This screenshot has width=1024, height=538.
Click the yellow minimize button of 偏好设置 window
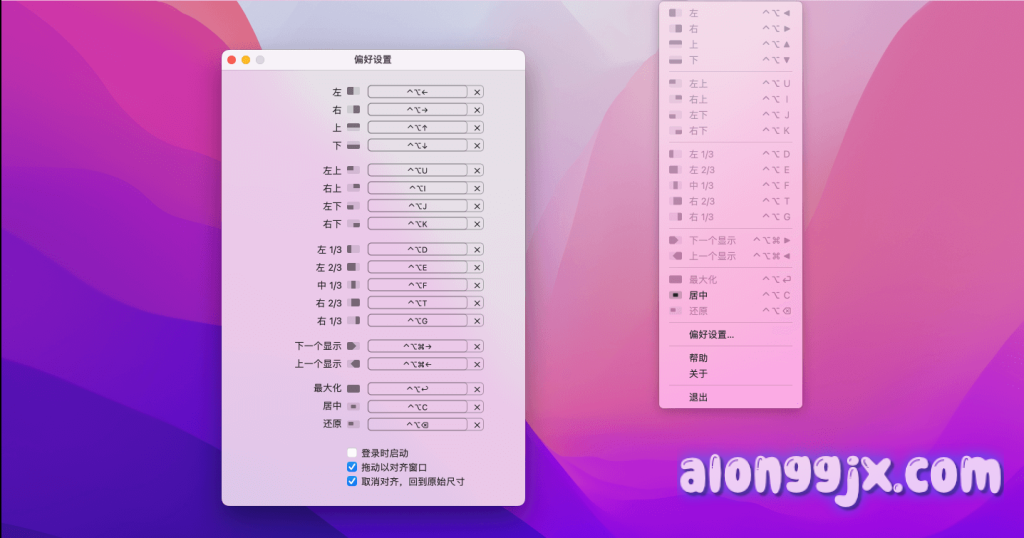(x=246, y=60)
